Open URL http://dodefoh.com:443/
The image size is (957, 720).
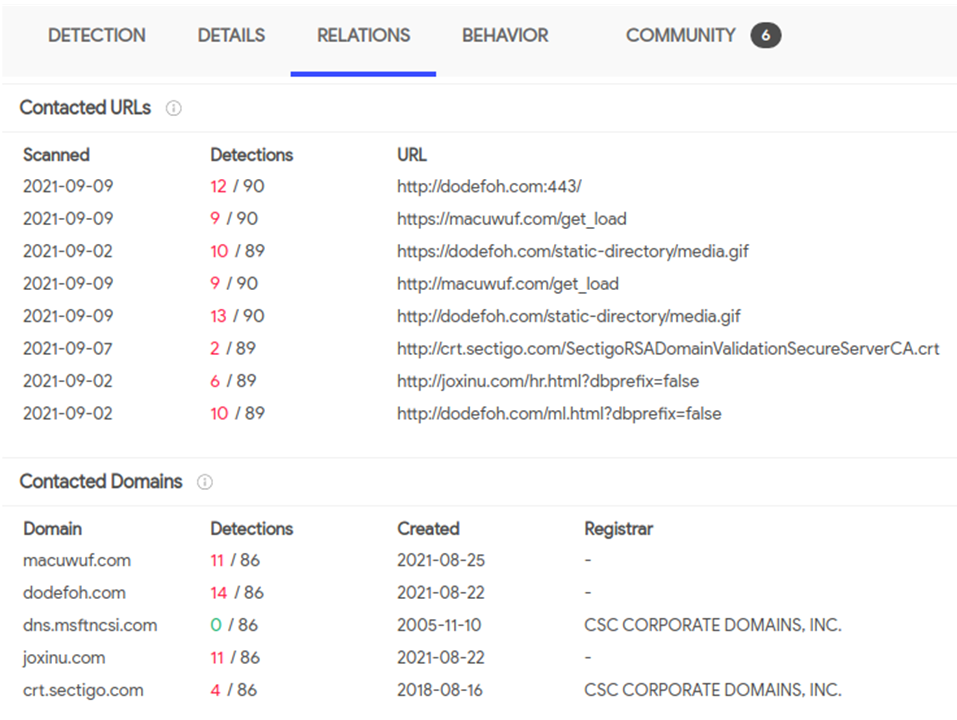(489, 186)
